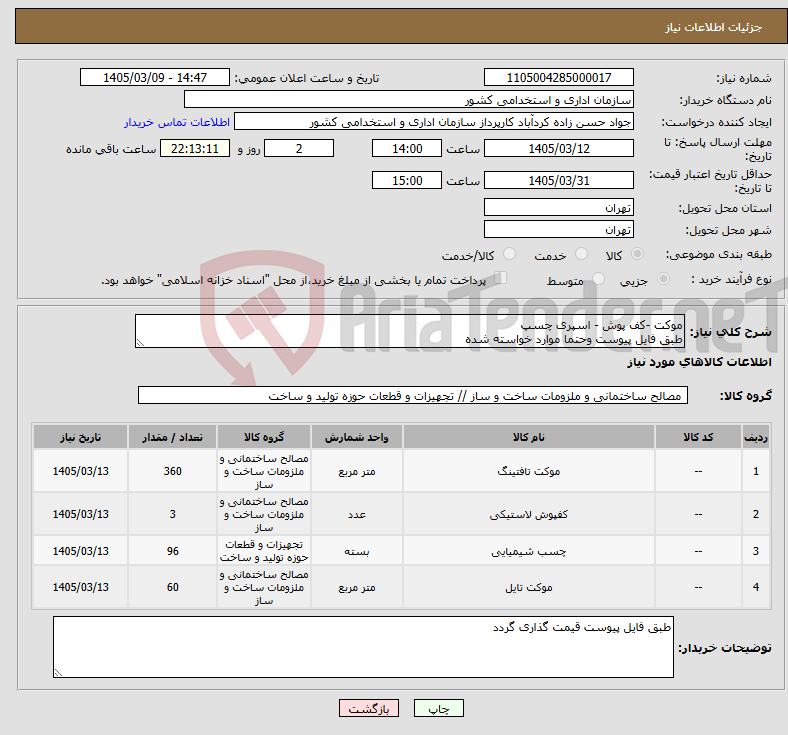The image size is (788, 735).
Task: Click the announcement date field 1405/03/09 - 14:47
Action: tap(155, 77)
